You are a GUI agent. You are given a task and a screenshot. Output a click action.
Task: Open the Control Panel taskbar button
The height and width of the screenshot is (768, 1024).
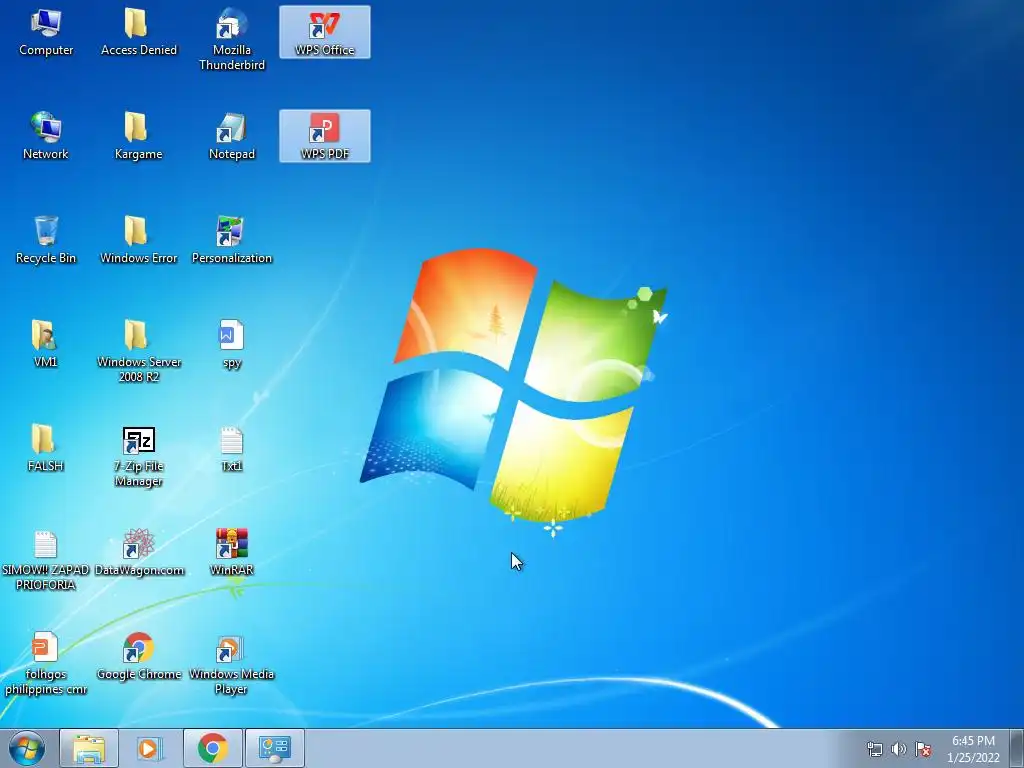point(274,748)
